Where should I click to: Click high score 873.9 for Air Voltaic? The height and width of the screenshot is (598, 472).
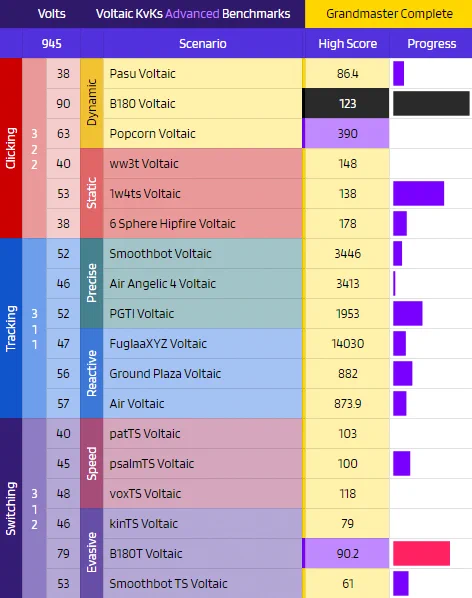click(347, 403)
